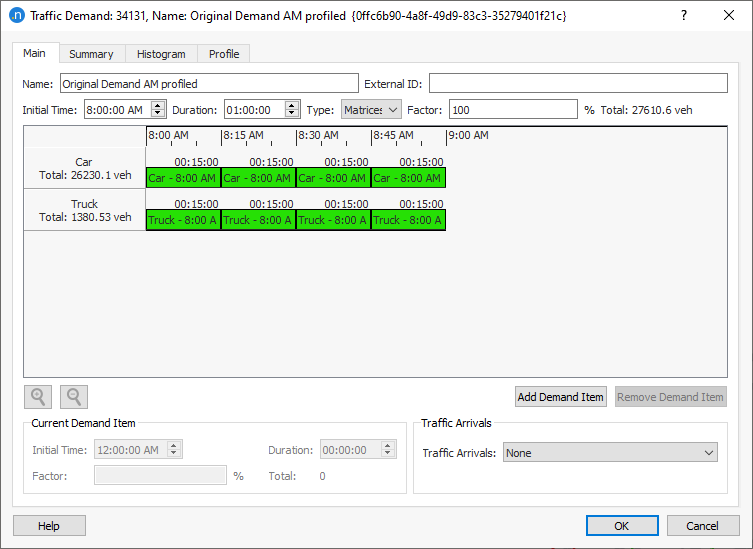Click the 8:30 AM timeline marker
The image size is (753, 549).
click(318, 135)
